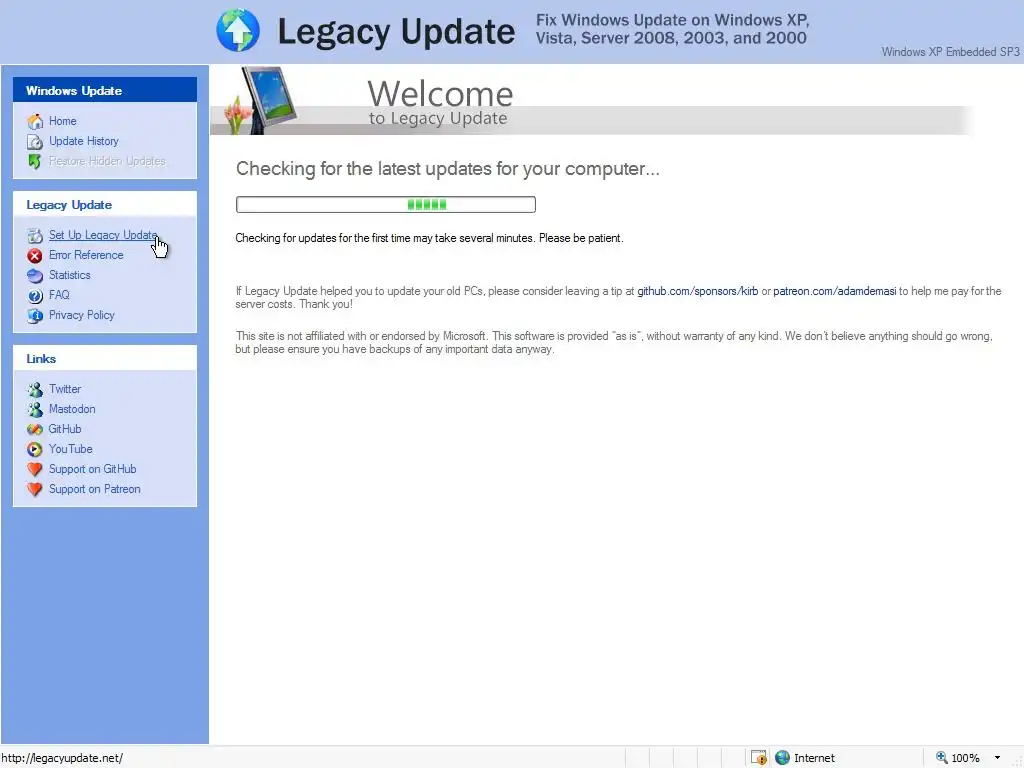
Task: Click the 'Internet' zone label
Action: [814, 758]
